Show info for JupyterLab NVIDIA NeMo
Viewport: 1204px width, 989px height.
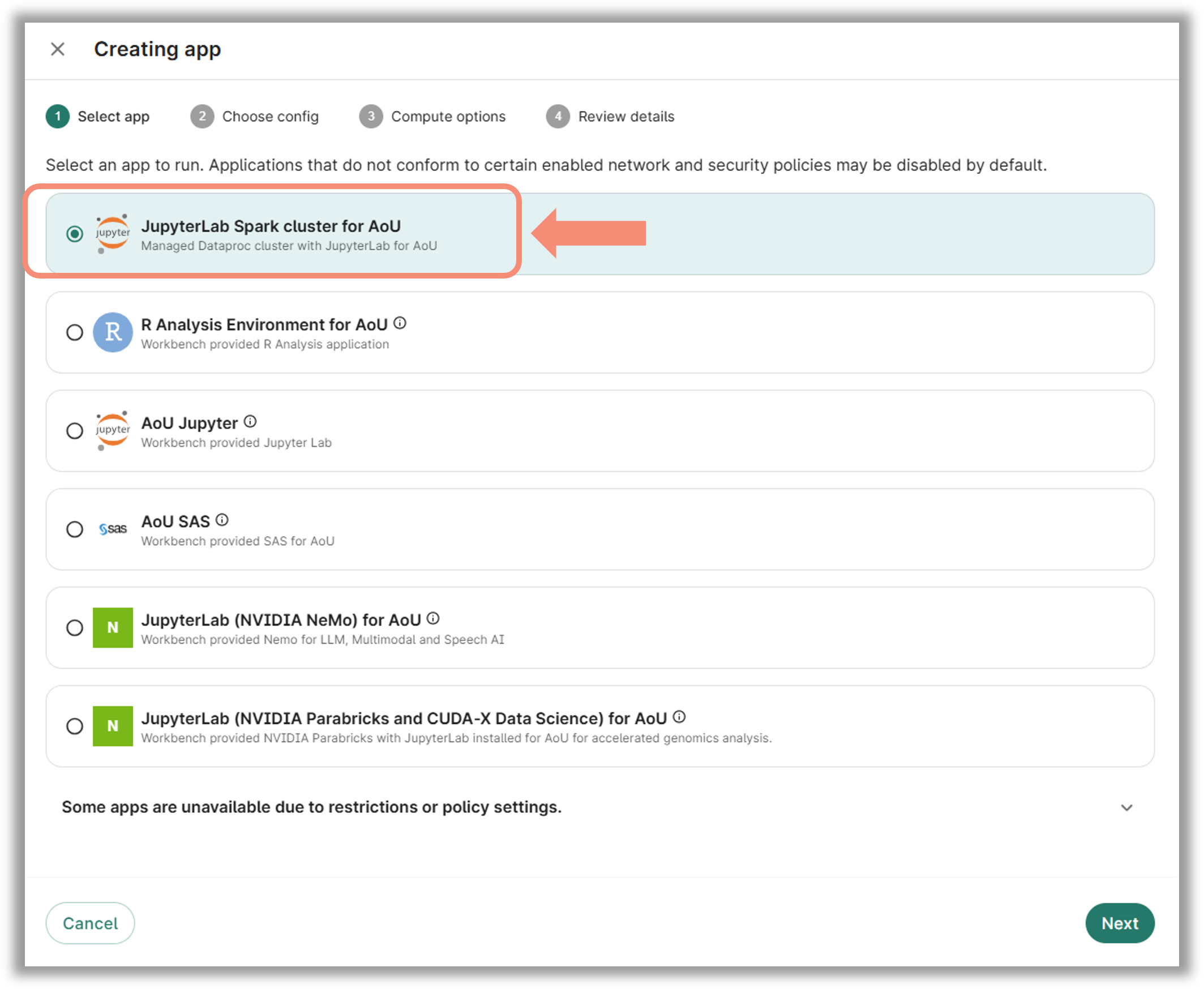pos(433,619)
